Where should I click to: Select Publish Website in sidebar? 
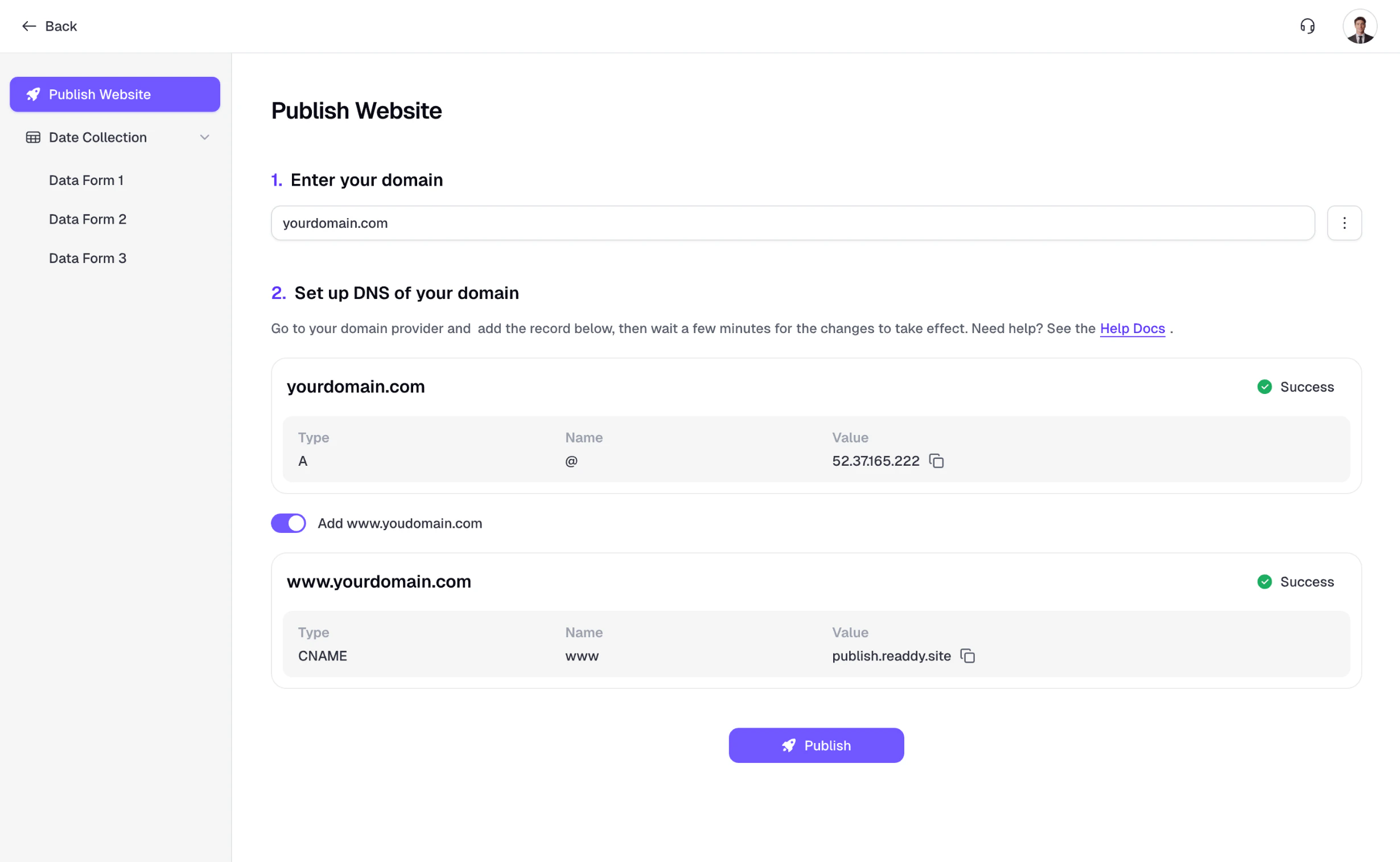[x=114, y=94]
